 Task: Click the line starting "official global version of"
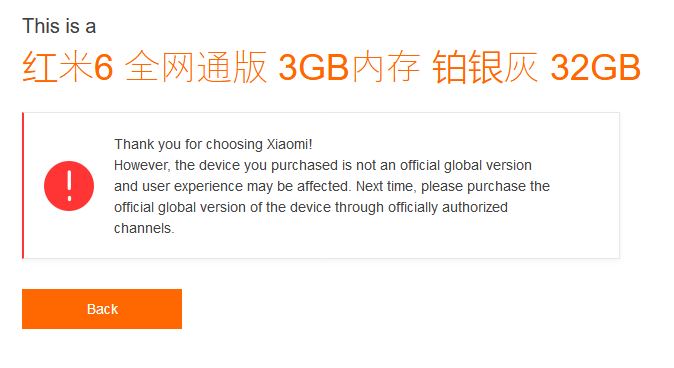pyautogui.click(x=311, y=207)
